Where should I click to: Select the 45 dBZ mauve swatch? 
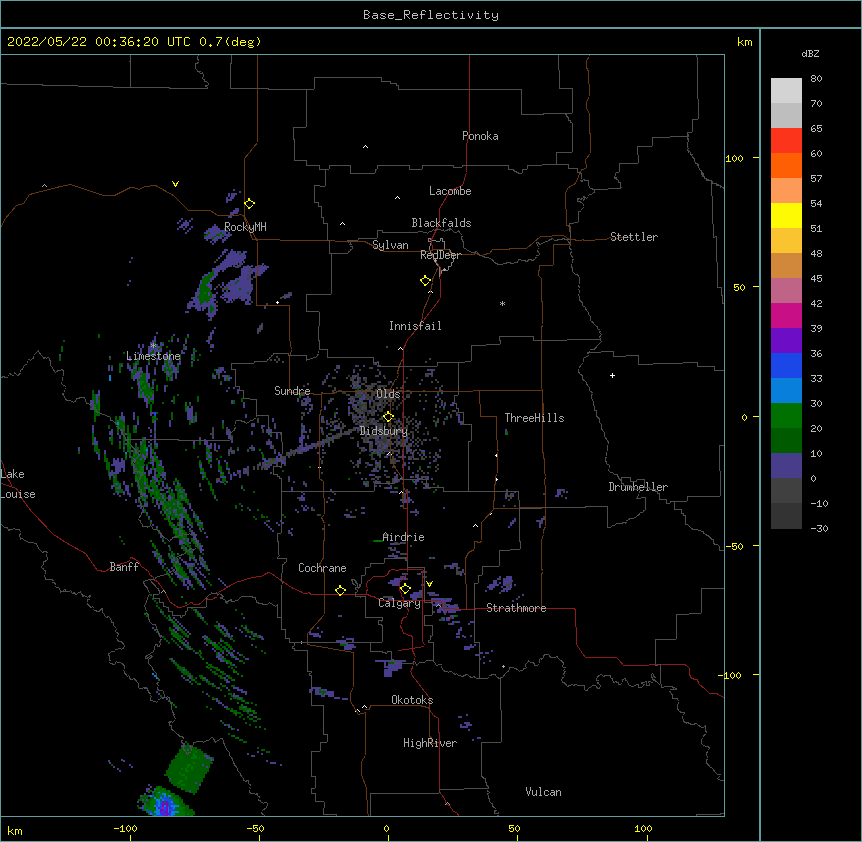click(786, 291)
